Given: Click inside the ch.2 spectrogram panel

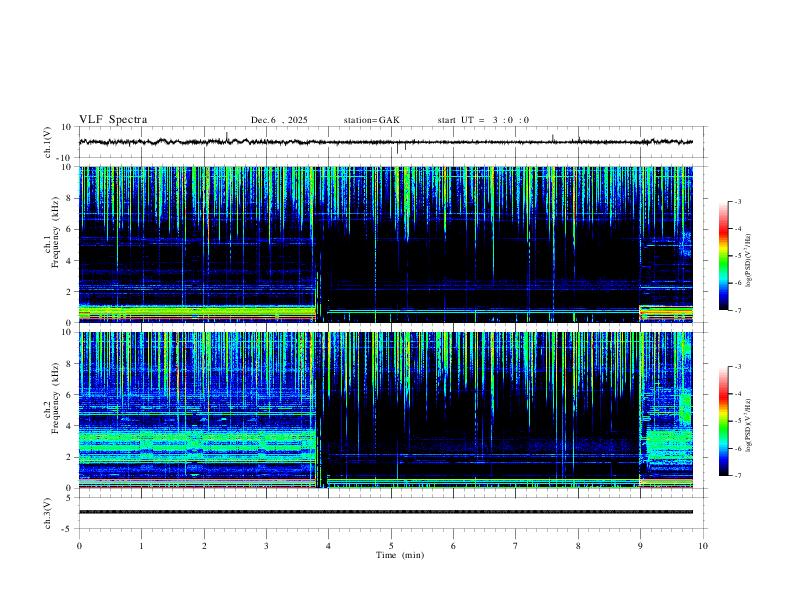Looking at the screenshot, I should pyautogui.click(x=386, y=410).
